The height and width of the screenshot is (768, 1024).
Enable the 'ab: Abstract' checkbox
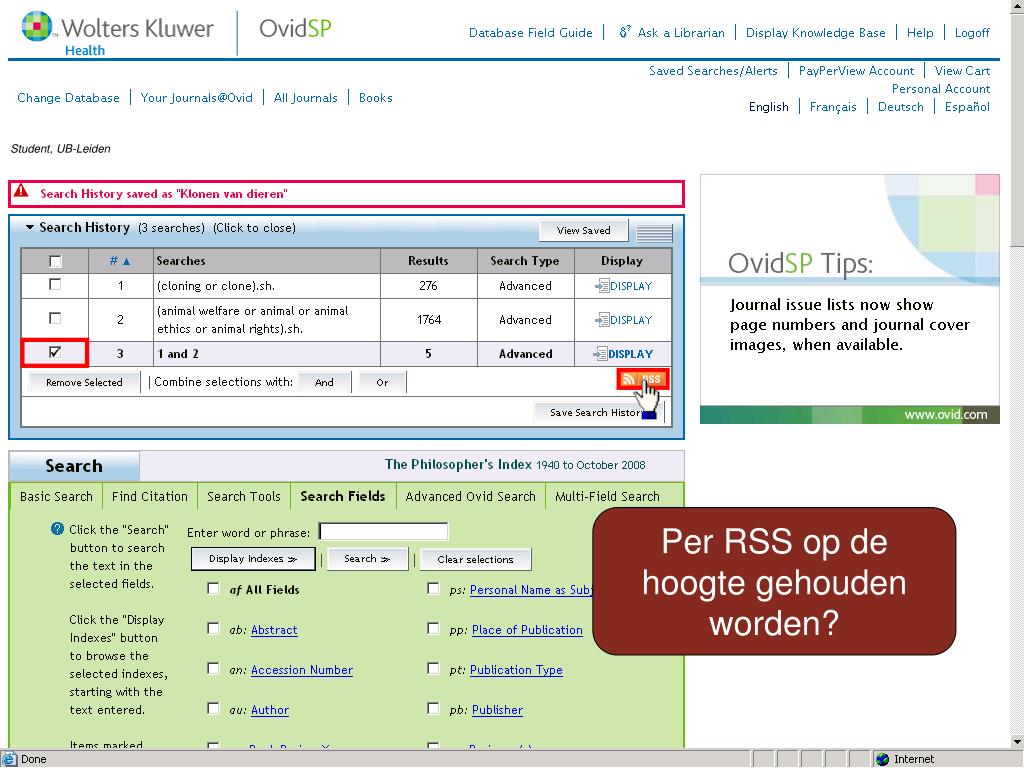tap(213, 628)
